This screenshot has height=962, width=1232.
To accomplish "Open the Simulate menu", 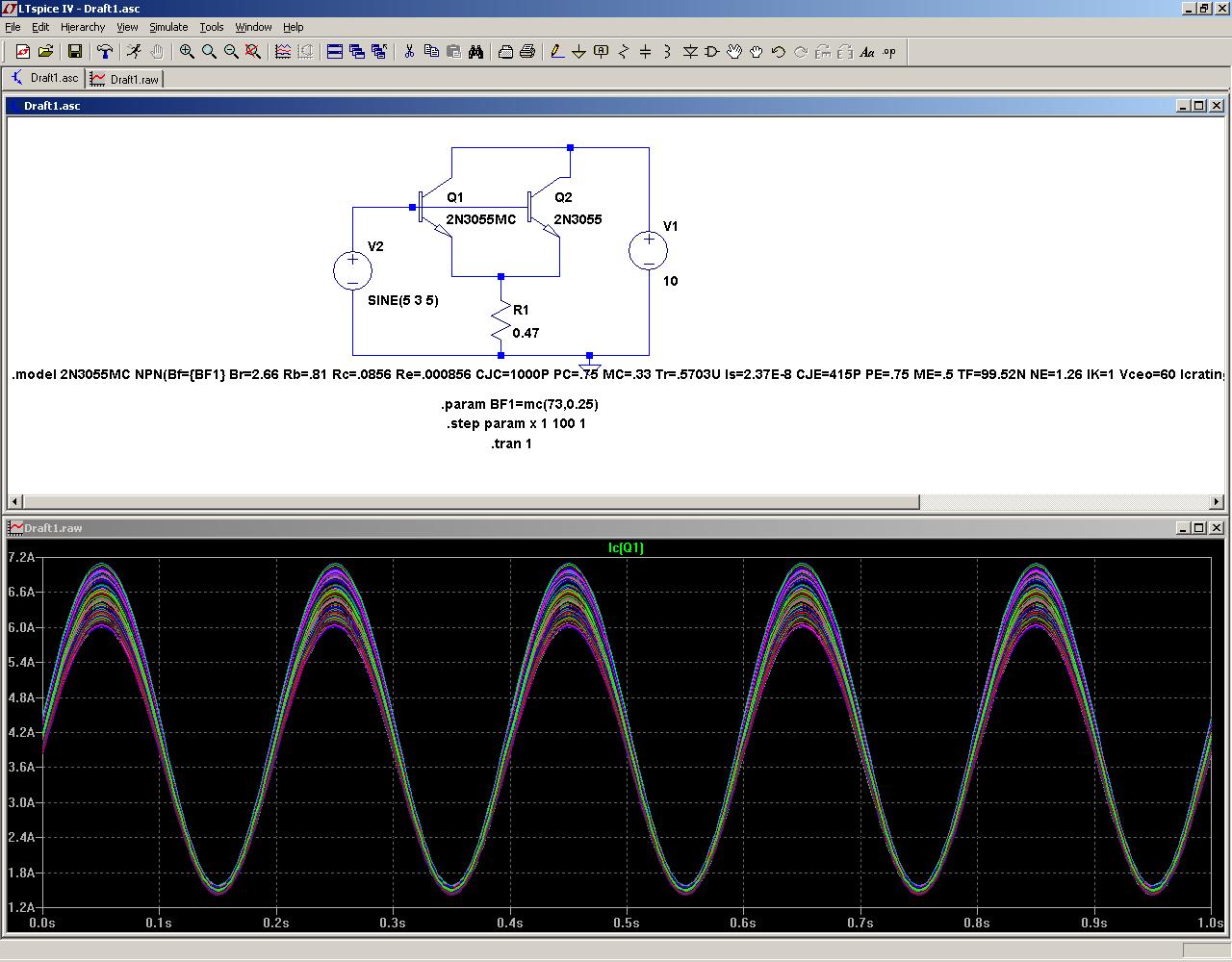I will [167, 27].
